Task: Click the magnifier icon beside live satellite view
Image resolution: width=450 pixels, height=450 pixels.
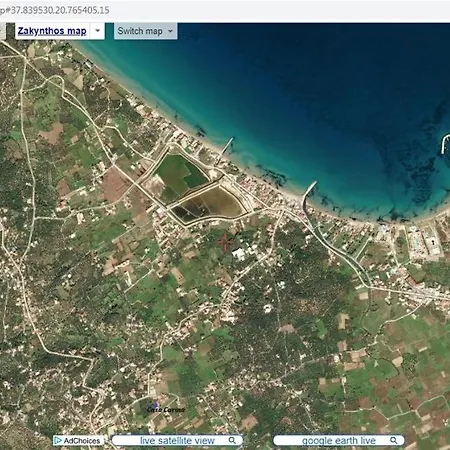Action: click(232, 440)
